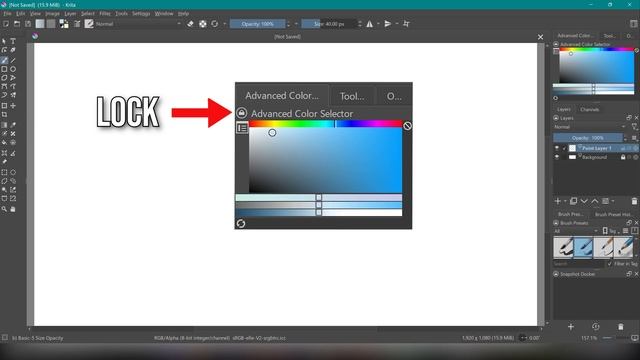
Task: Toggle the lock on the Background layer
Action: [x=623, y=157]
